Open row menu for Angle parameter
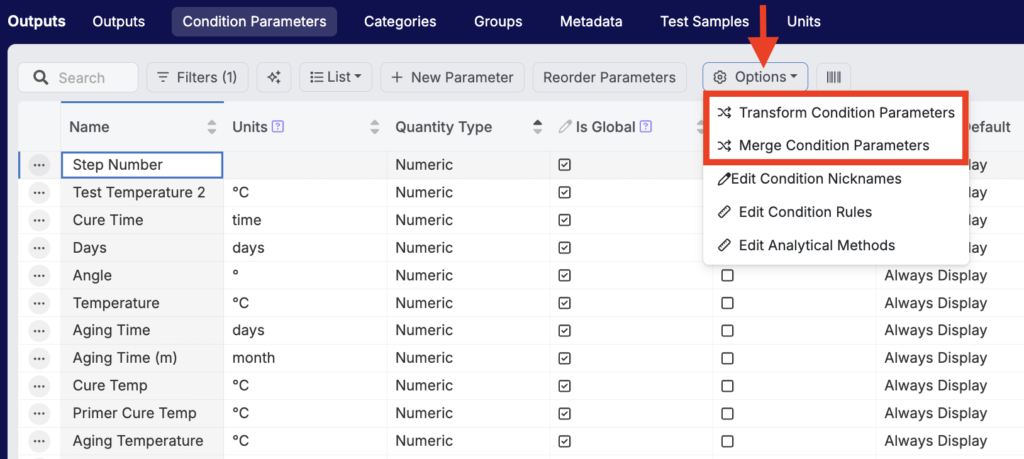 (x=39, y=276)
